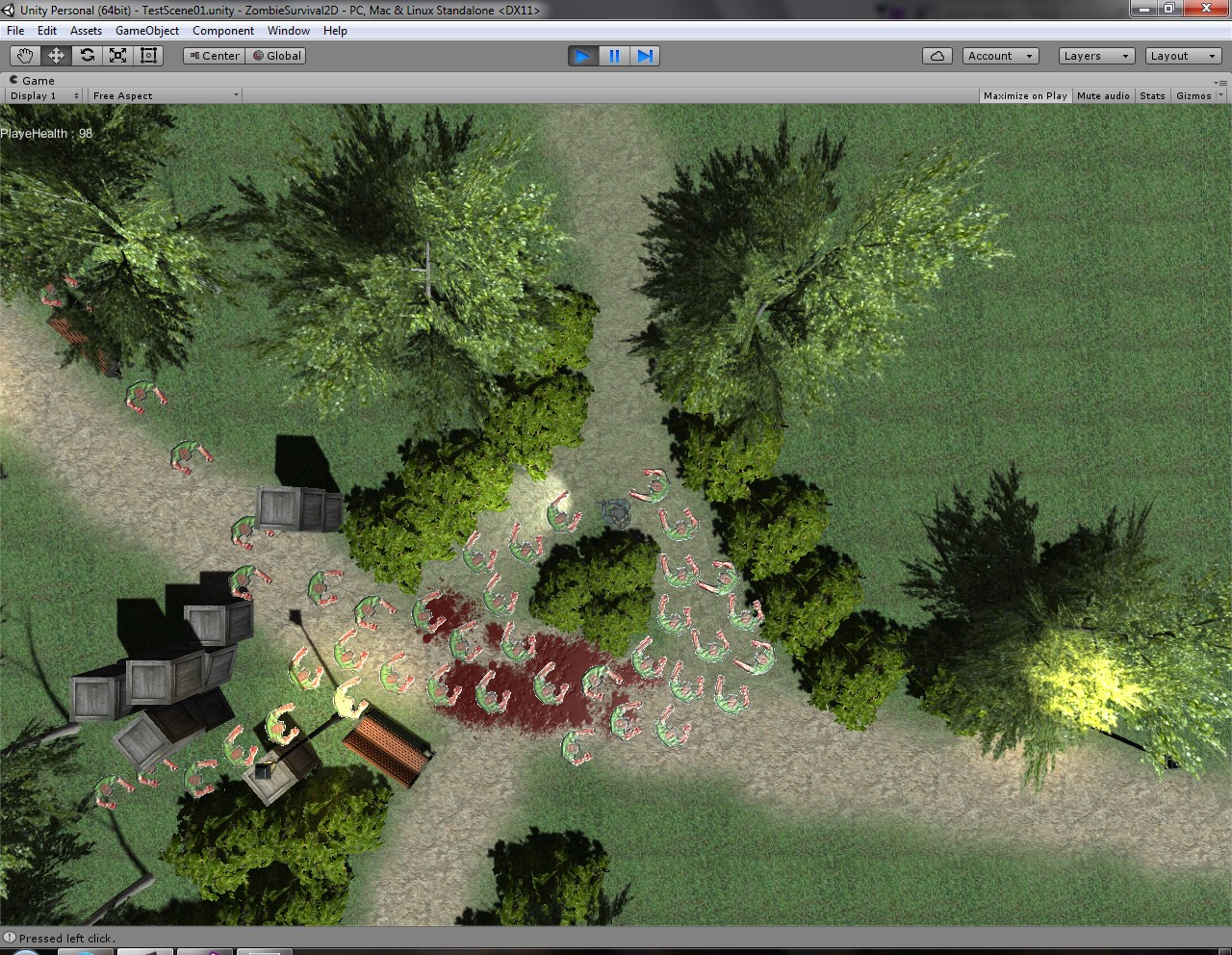Open the Free Aspect dropdown
This screenshot has width=1232, height=955.
point(165,95)
